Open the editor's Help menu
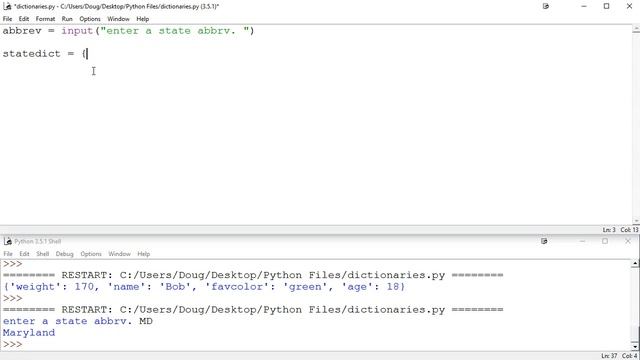The height and width of the screenshot is (360, 640). (x=142, y=19)
